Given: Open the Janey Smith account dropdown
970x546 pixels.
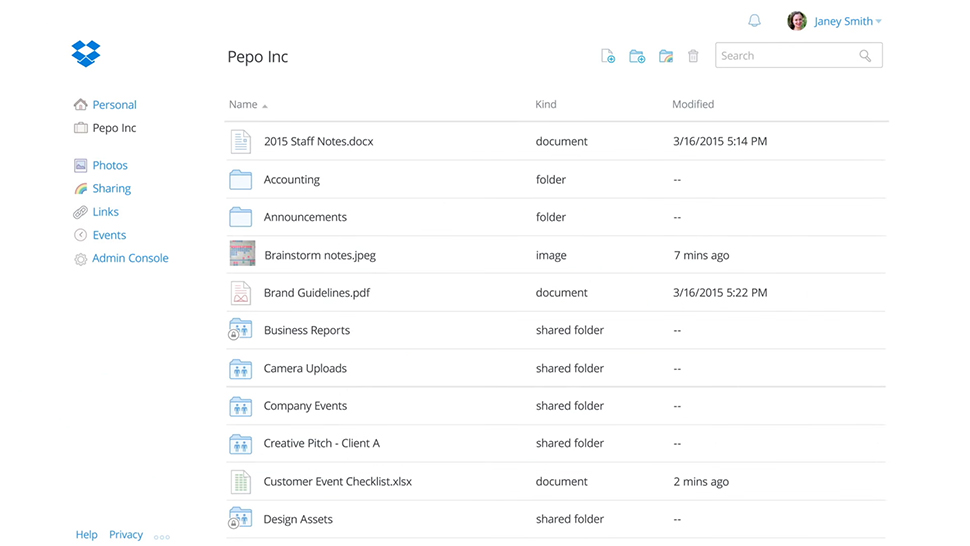Looking at the screenshot, I should 848,22.
